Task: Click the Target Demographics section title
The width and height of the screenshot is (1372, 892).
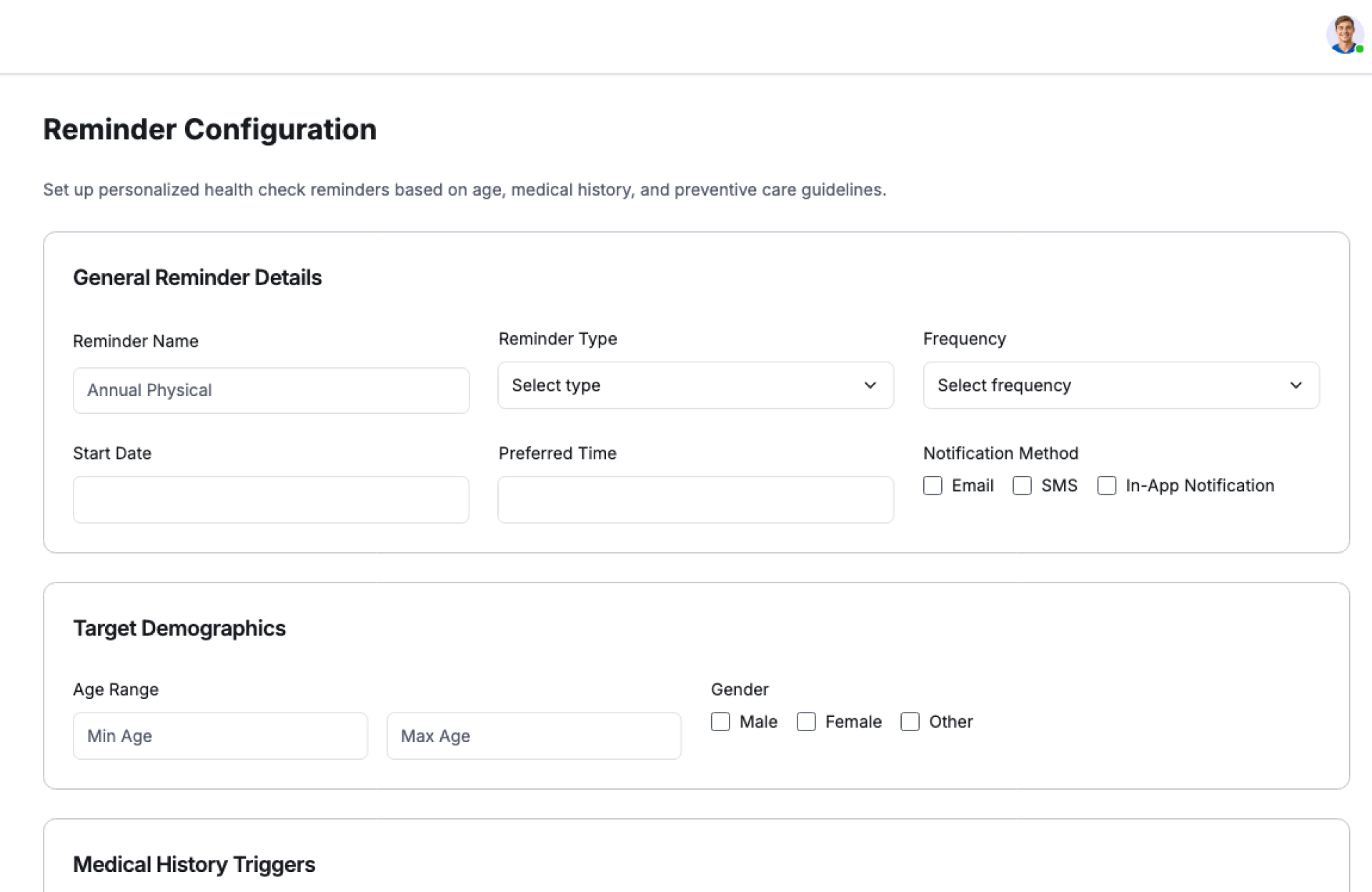Action: tap(179, 628)
